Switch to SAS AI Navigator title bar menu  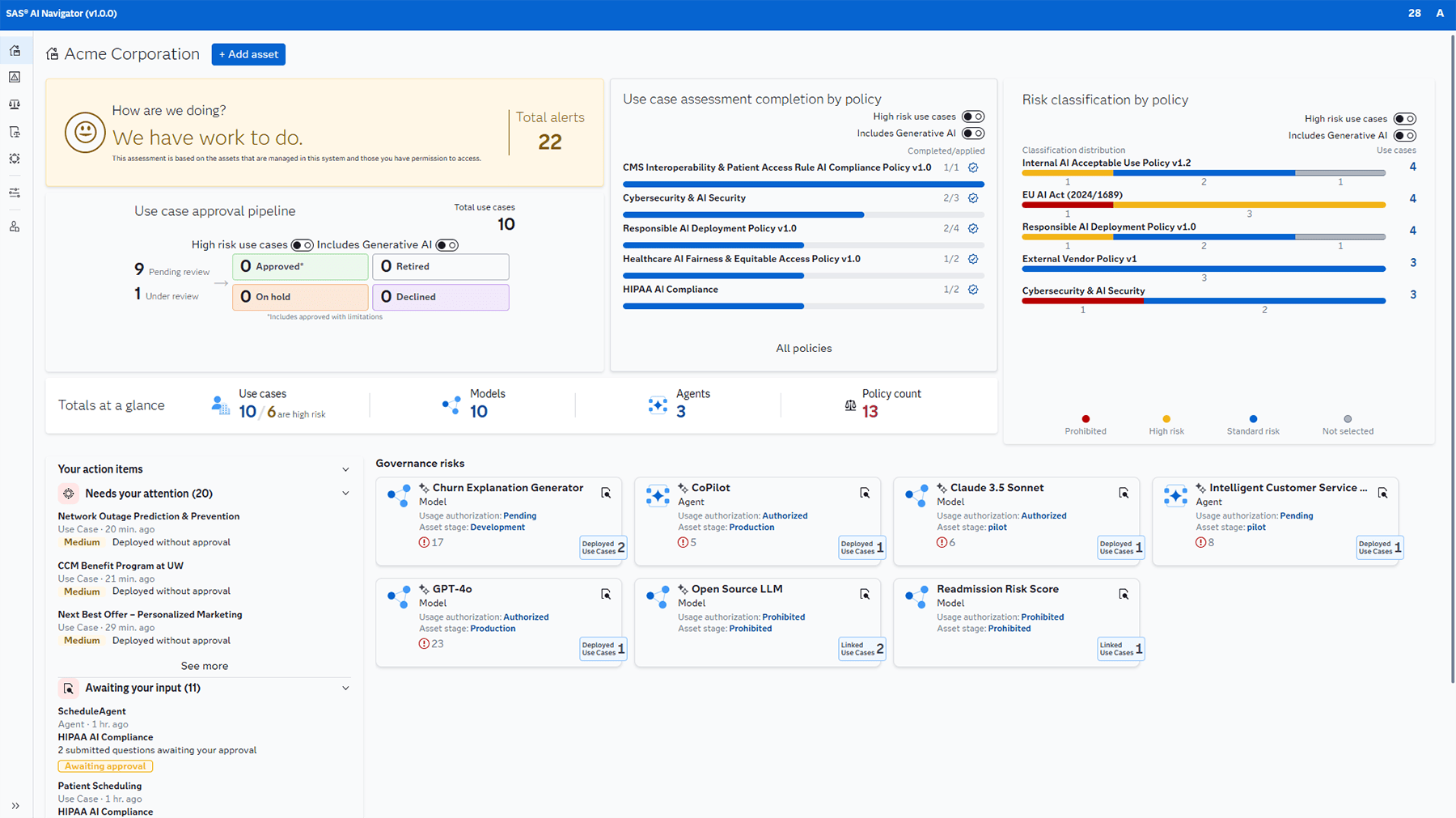tap(62, 13)
